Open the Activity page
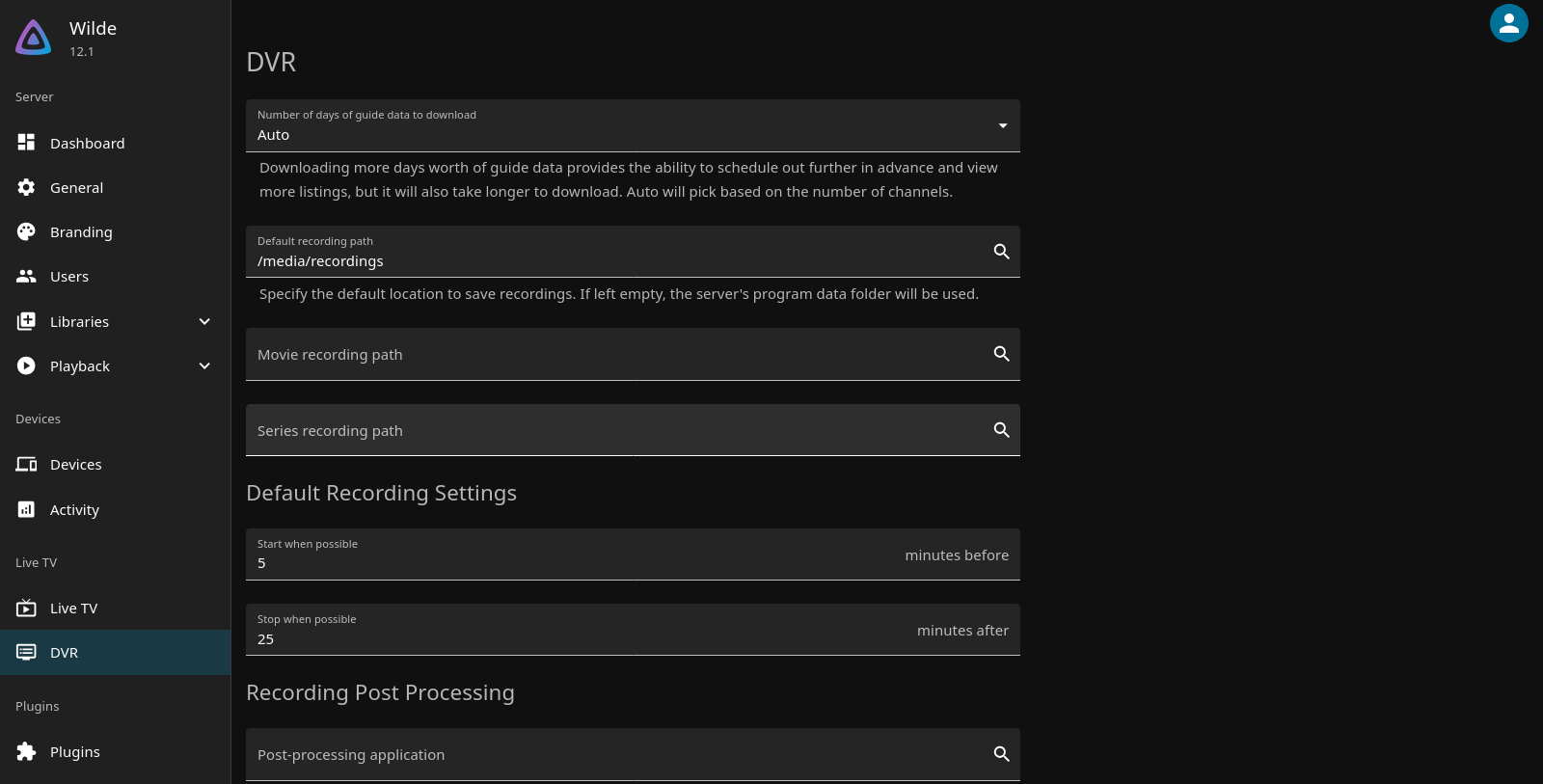The height and width of the screenshot is (784, 1543). [116, 509]
